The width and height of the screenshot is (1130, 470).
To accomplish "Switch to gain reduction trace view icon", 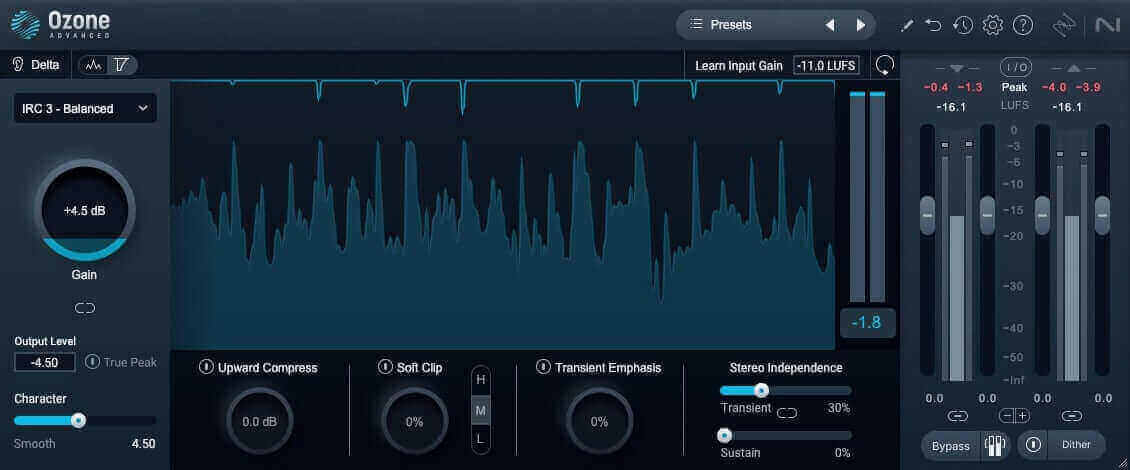I will tap(122, 65).
